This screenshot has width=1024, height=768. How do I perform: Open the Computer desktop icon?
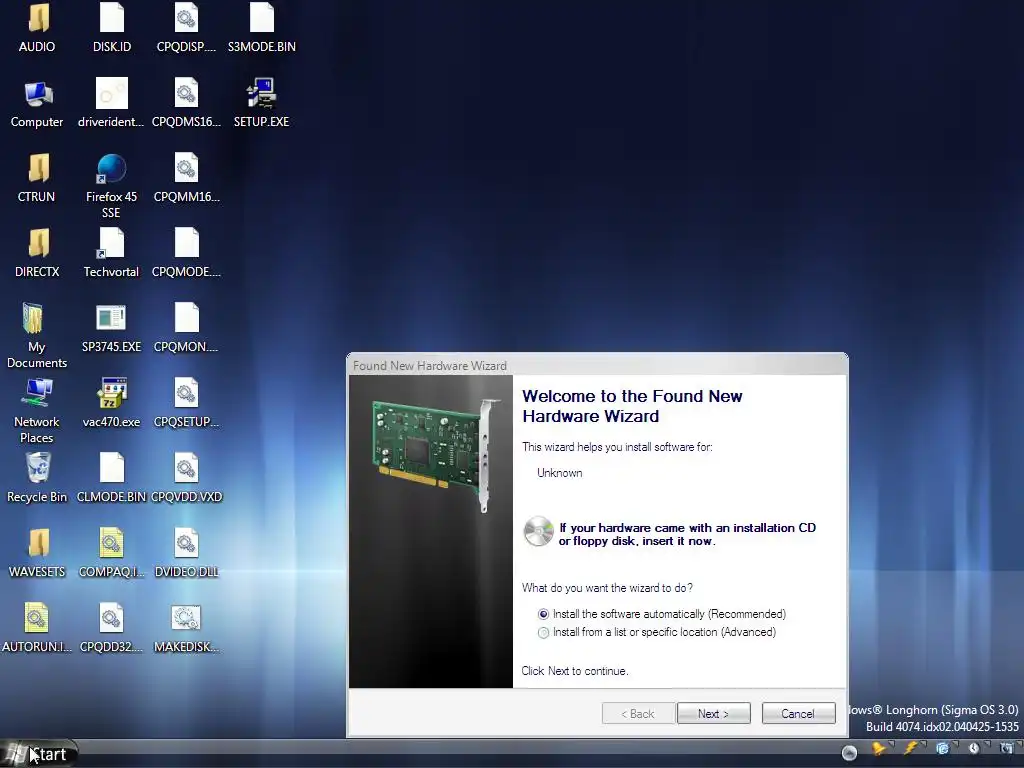(37, 95)
